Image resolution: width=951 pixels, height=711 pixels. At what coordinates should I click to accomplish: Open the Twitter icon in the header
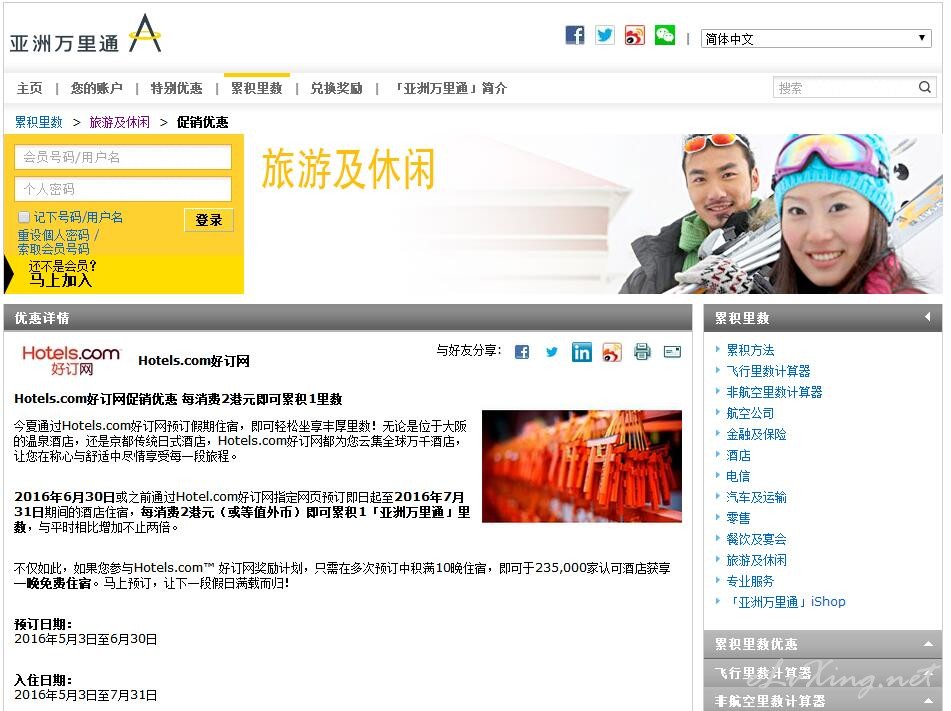coord(605,35)
